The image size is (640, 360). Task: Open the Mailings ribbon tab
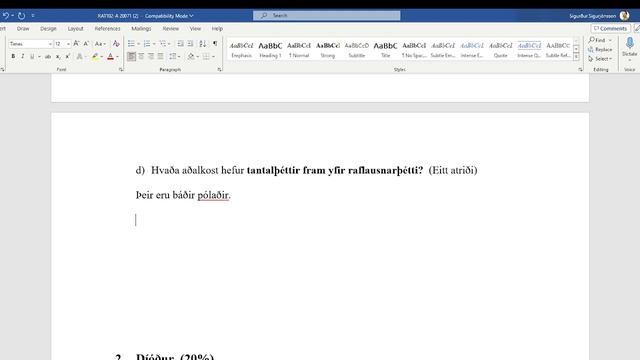coord(141,29)
